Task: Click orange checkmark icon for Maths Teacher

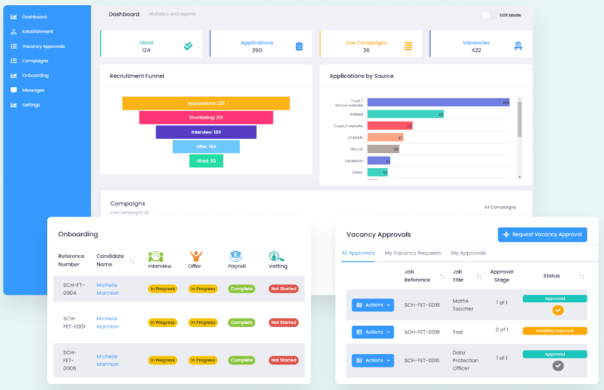Action: (x=558, y=310)
